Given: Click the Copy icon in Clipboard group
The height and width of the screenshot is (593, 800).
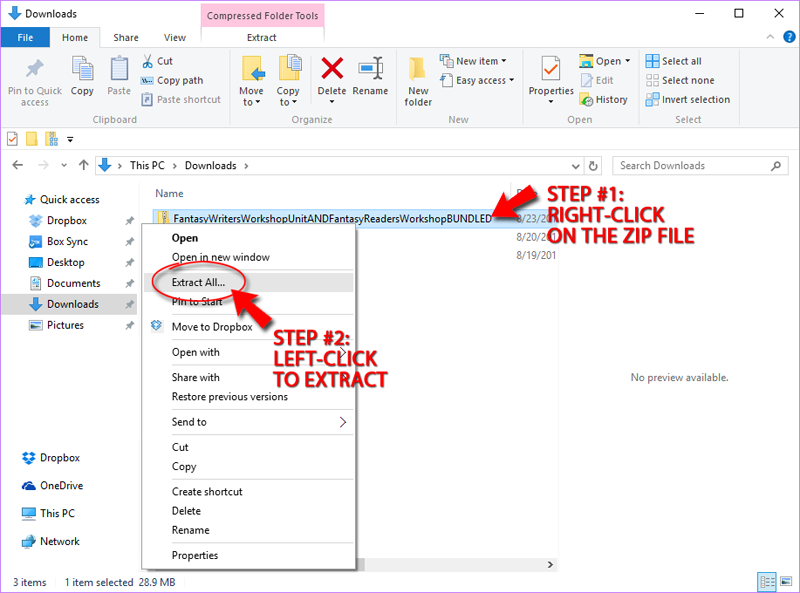Looking at the screenshot, I should [x=82, y=72].
